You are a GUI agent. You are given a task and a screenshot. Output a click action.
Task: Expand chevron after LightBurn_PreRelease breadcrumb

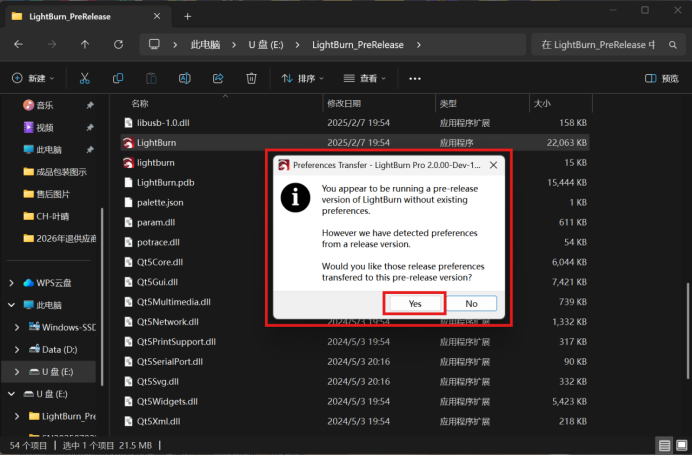[418, 45]
